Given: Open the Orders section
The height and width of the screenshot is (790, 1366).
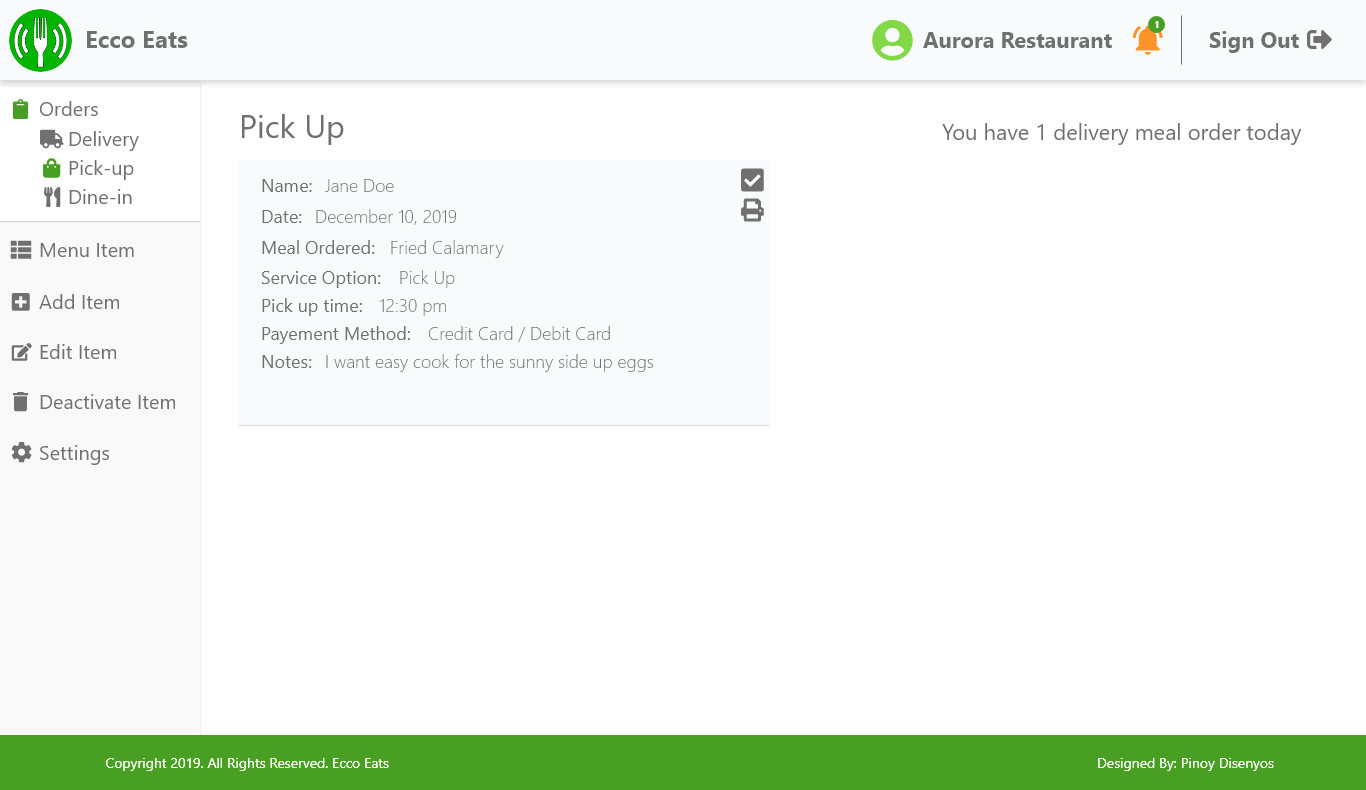Looking at the screenshot, I should point(68,109).
